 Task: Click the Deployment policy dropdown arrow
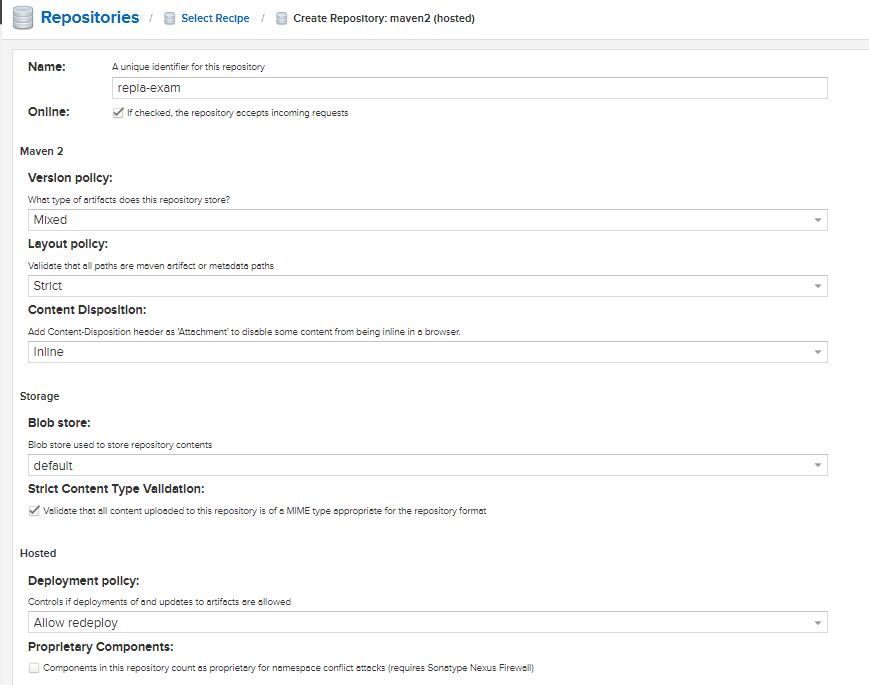[x=818, y=623]
